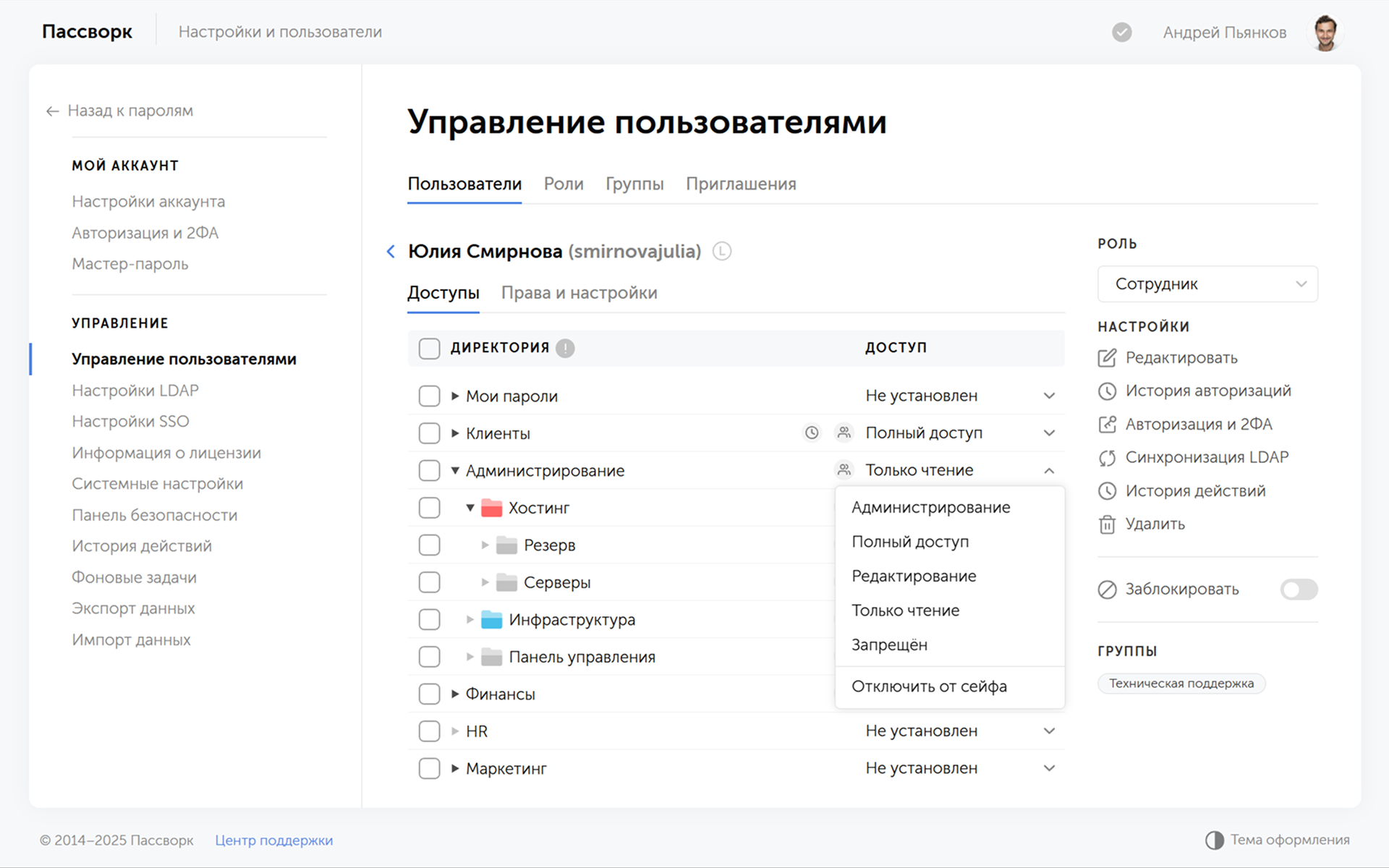Select Запрещён in the access menu
Image resolution: width=1389 pixels, height=868 pixels.
(x=889, y=644)
